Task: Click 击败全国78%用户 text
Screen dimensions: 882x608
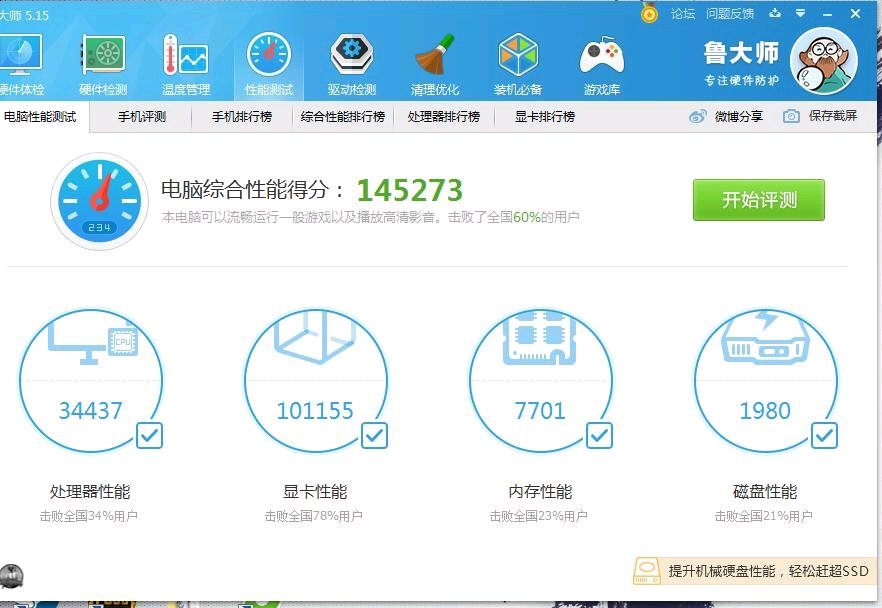Action: [314, 516]
